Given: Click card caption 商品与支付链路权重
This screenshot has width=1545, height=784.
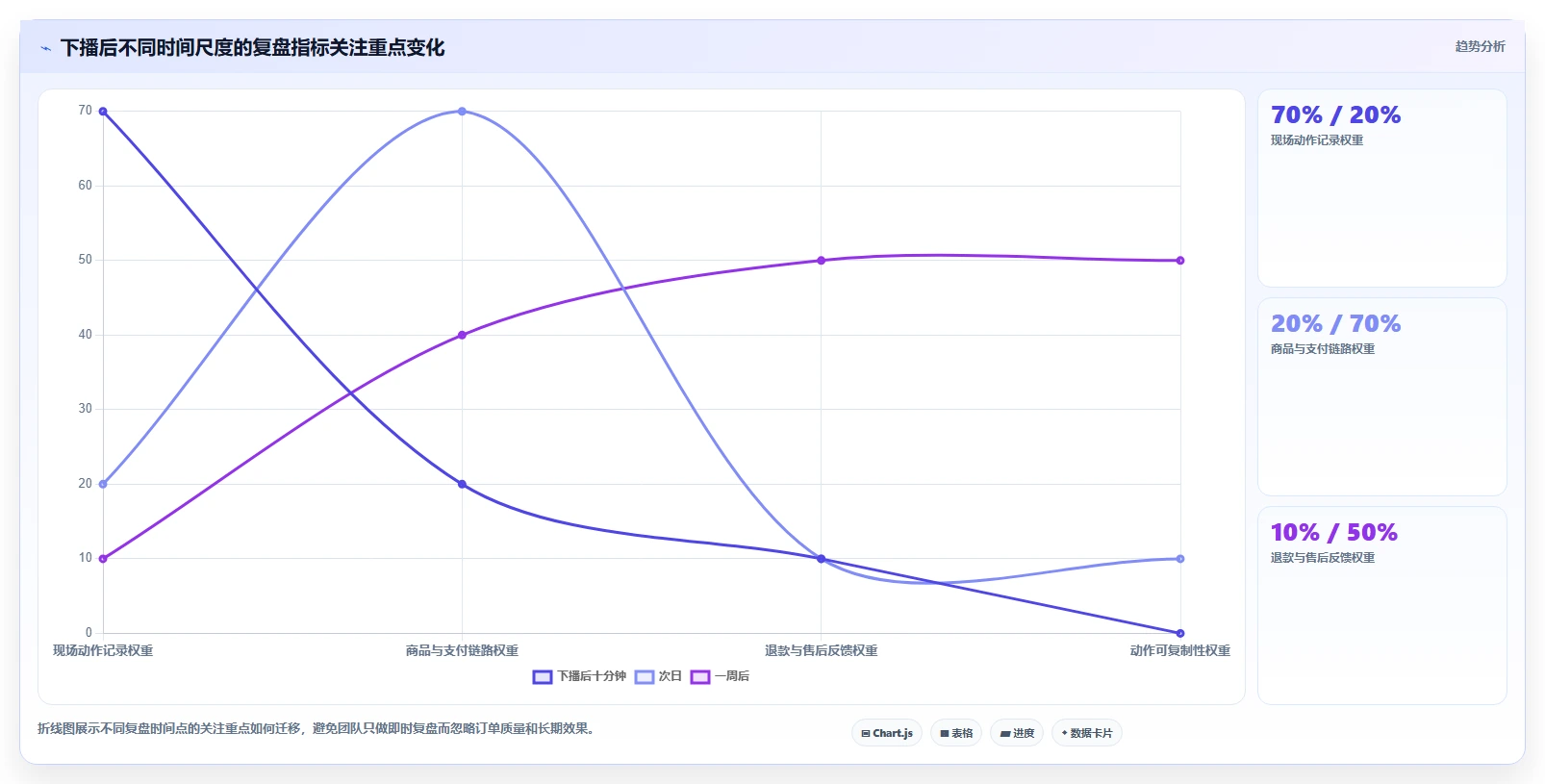Looking at the screenshot, I should (x=1323, y=349).
